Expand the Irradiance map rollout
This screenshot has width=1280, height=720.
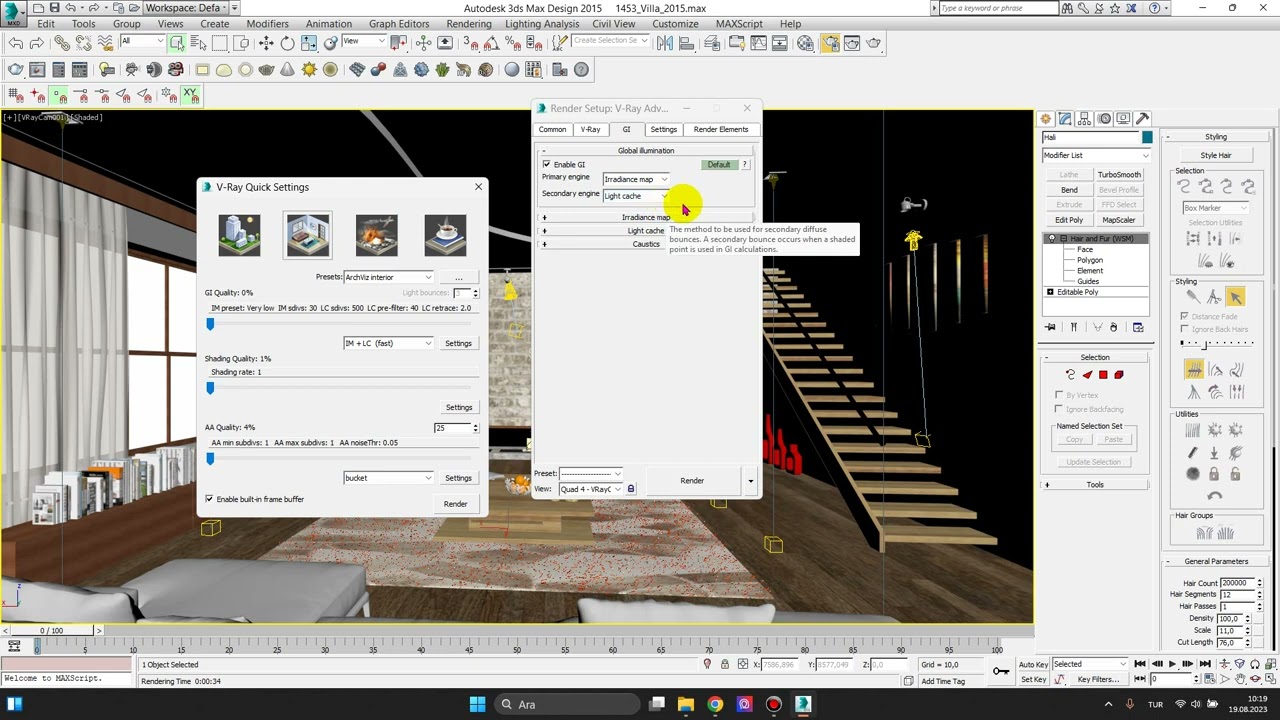point(646,217)
